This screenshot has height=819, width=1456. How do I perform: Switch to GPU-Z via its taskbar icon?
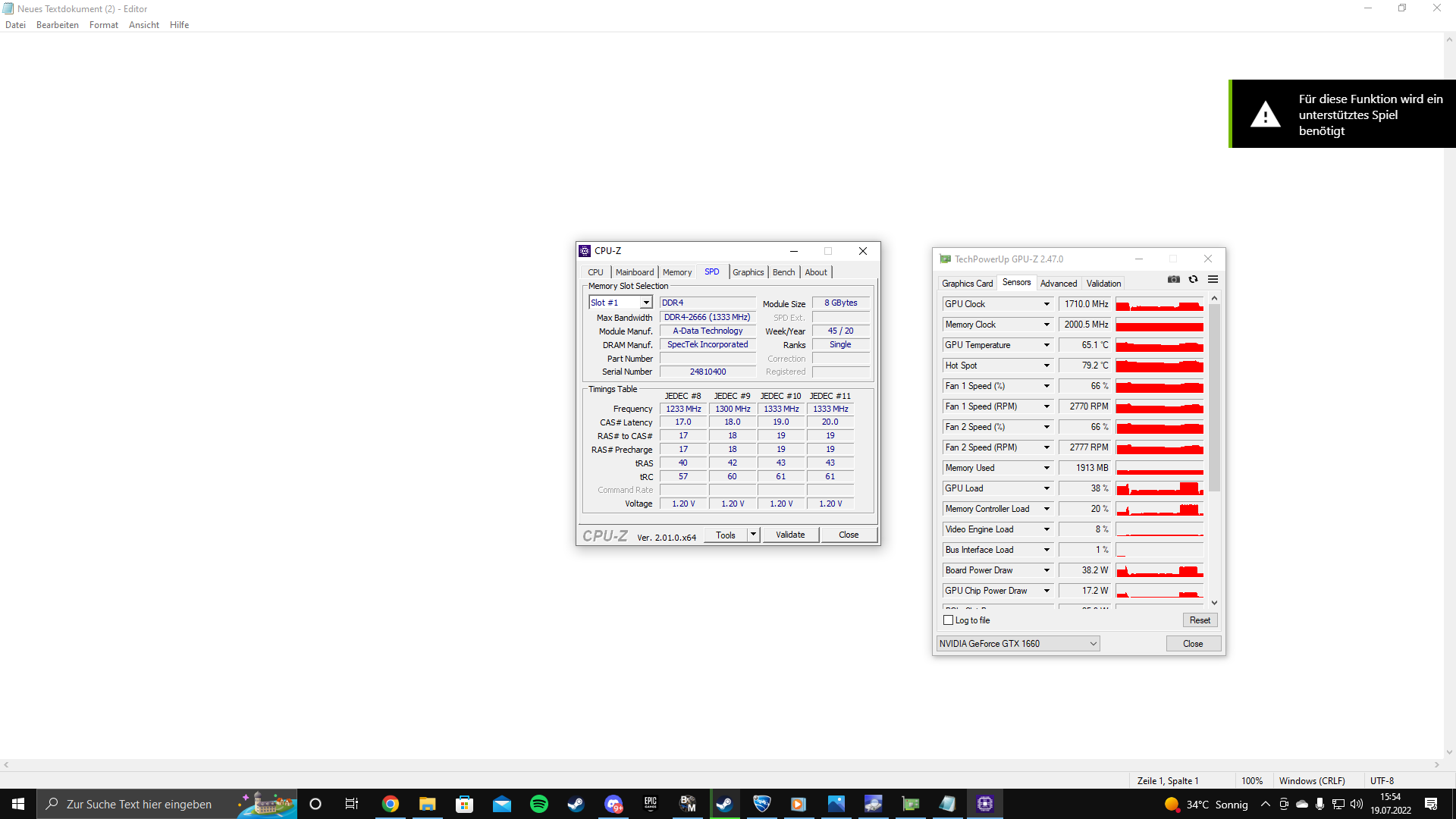[910, 804]
